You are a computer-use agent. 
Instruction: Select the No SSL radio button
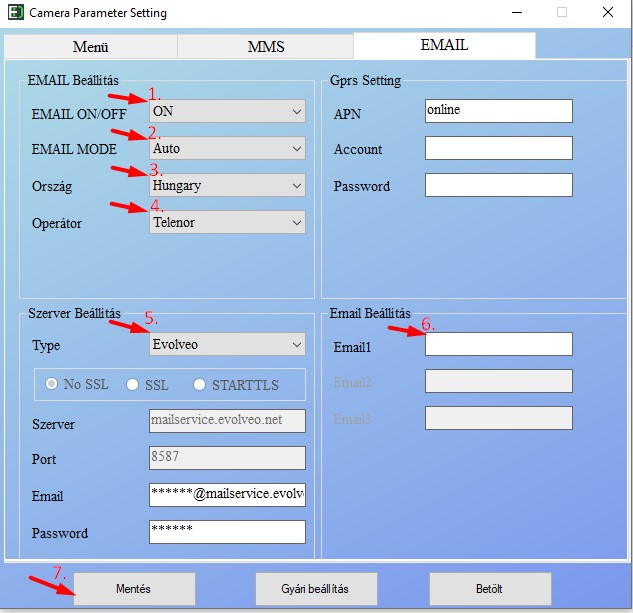[52, 385]
